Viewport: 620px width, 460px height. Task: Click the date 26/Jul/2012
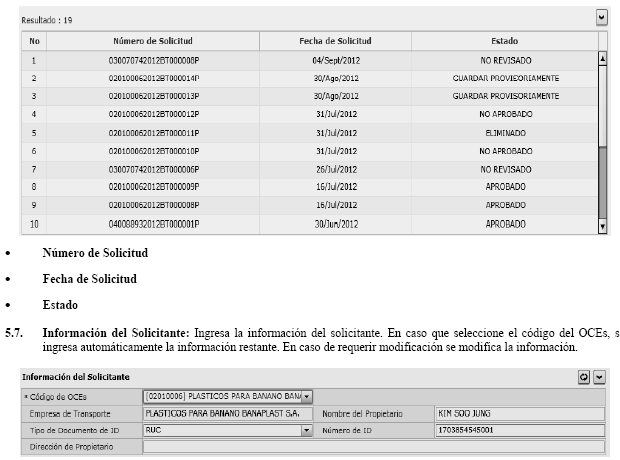[x=336, y=170]
